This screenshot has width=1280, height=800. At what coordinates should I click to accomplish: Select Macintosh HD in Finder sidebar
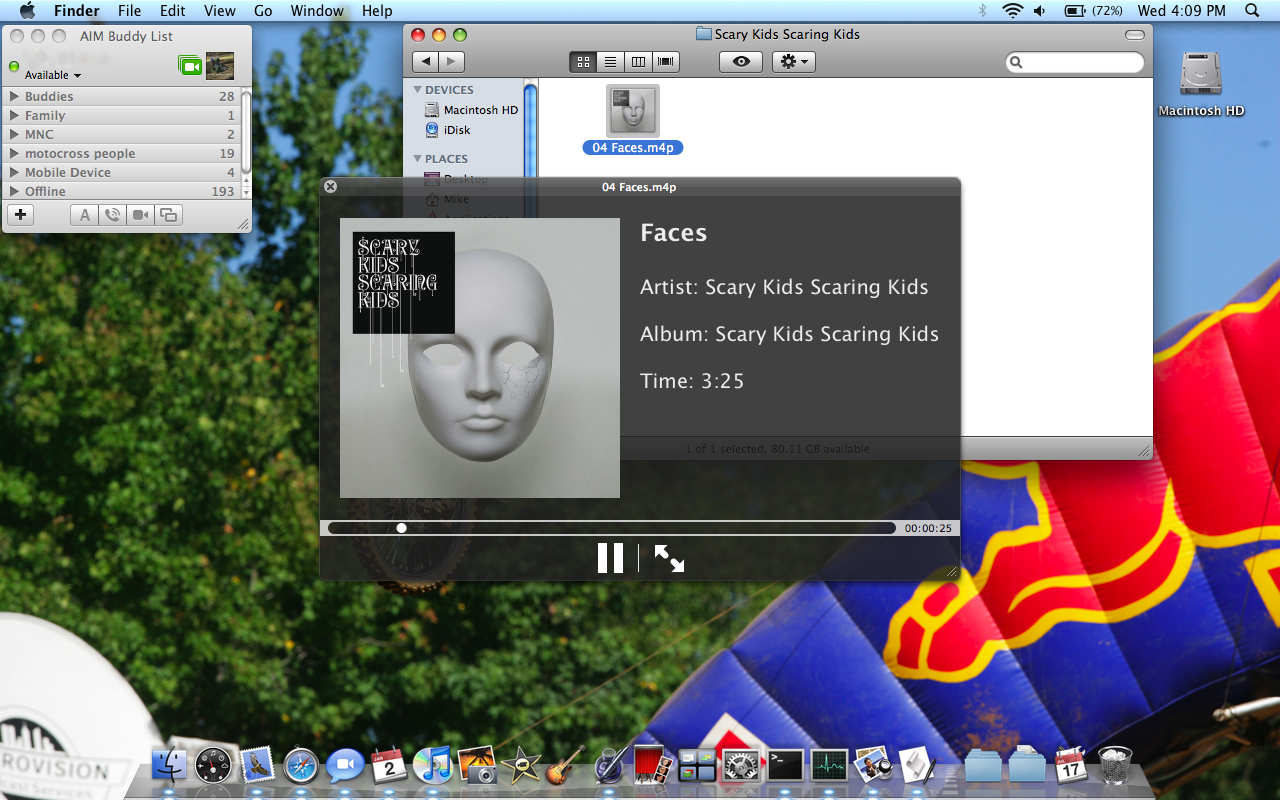coord(471,110)
